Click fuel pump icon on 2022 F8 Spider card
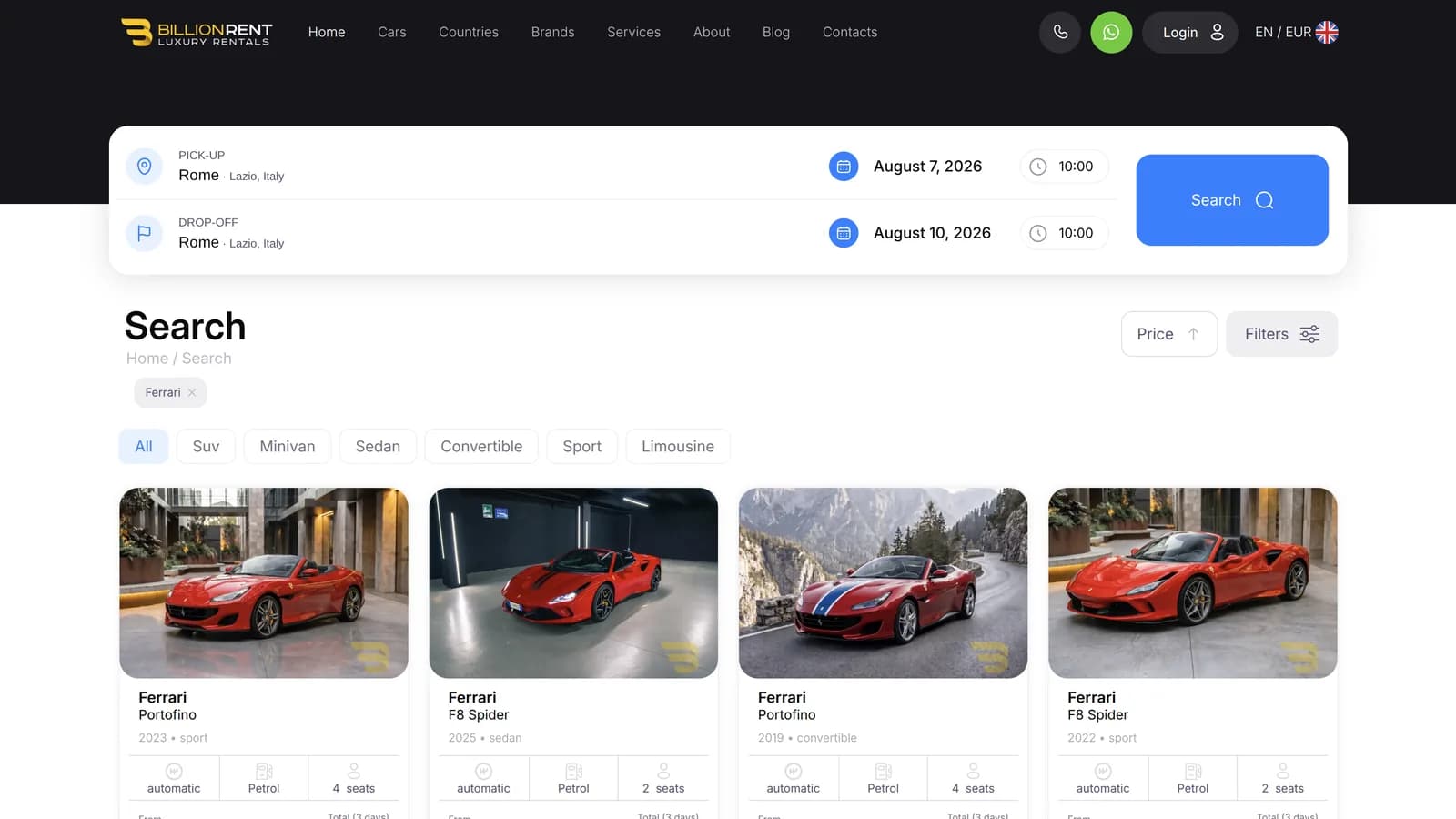The width and height of the screenshot is (1456, 819). 1193,771
